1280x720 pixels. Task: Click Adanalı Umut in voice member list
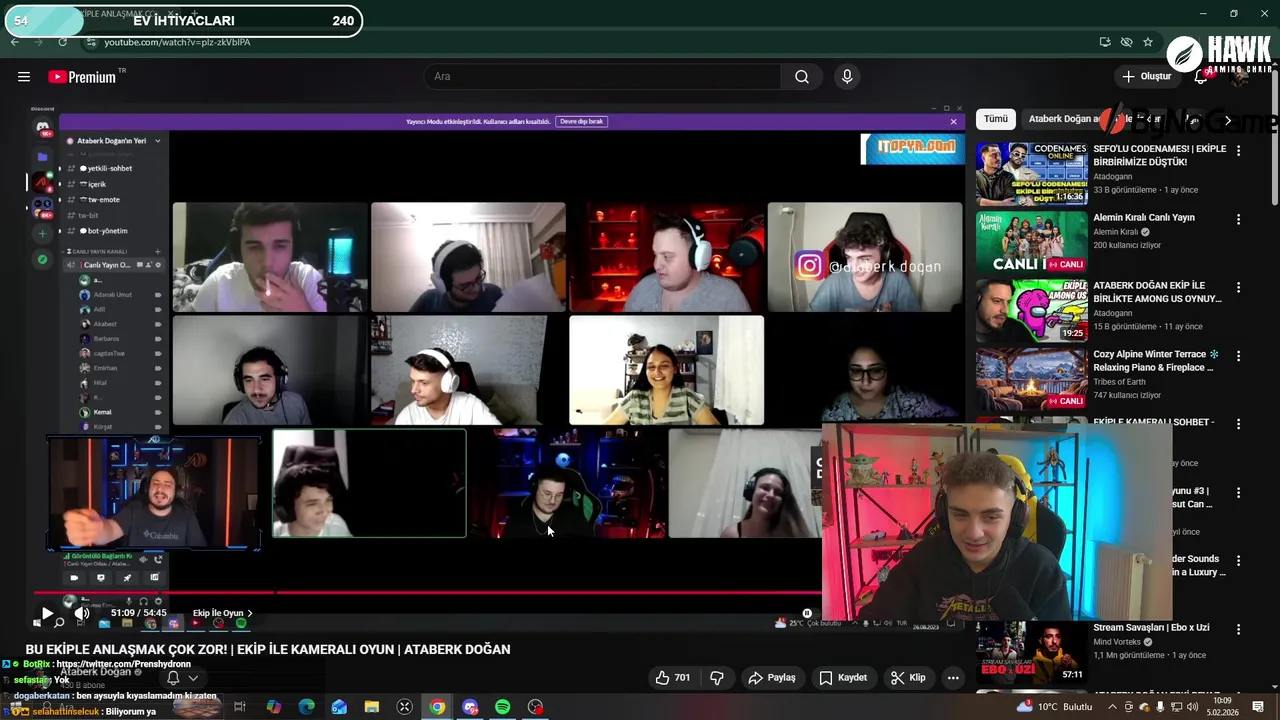(x=113, y=295)
